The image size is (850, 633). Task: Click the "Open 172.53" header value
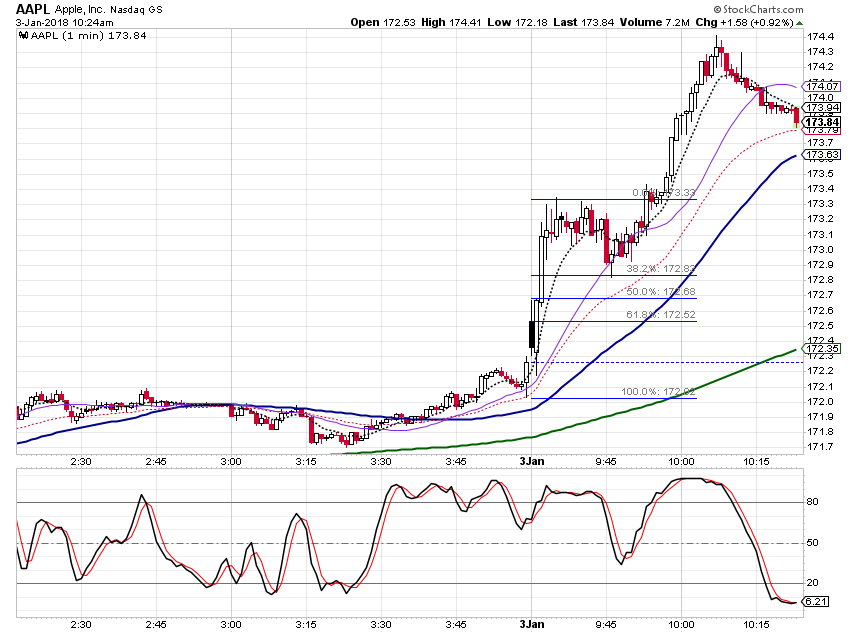click(383, 22)
